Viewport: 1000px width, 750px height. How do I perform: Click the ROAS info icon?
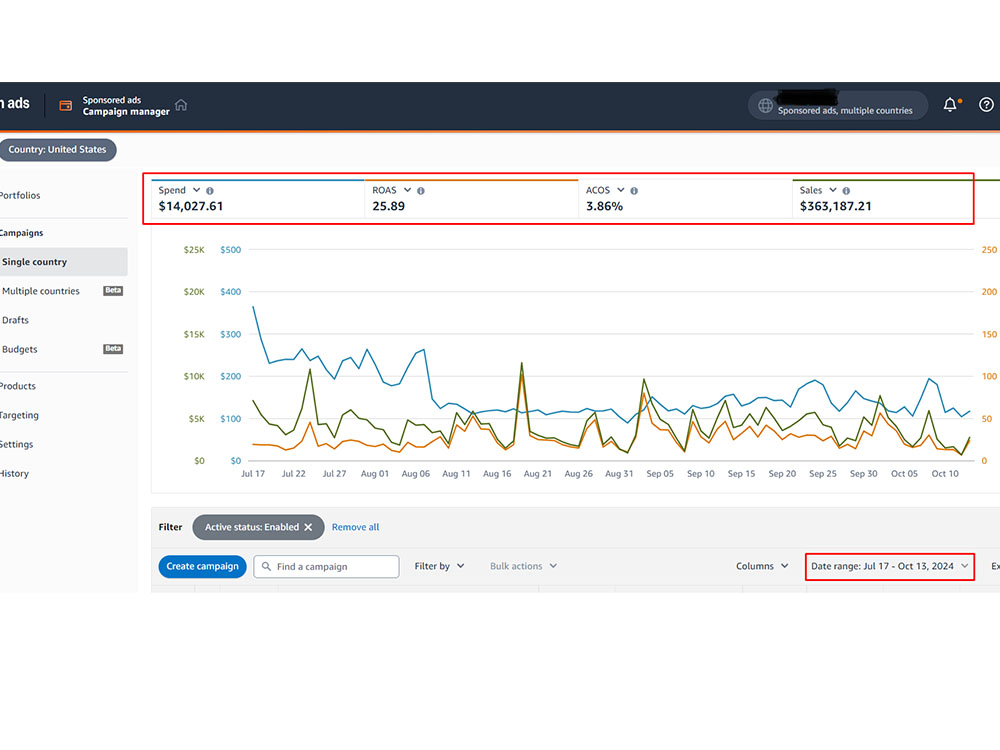click(421, 191)
